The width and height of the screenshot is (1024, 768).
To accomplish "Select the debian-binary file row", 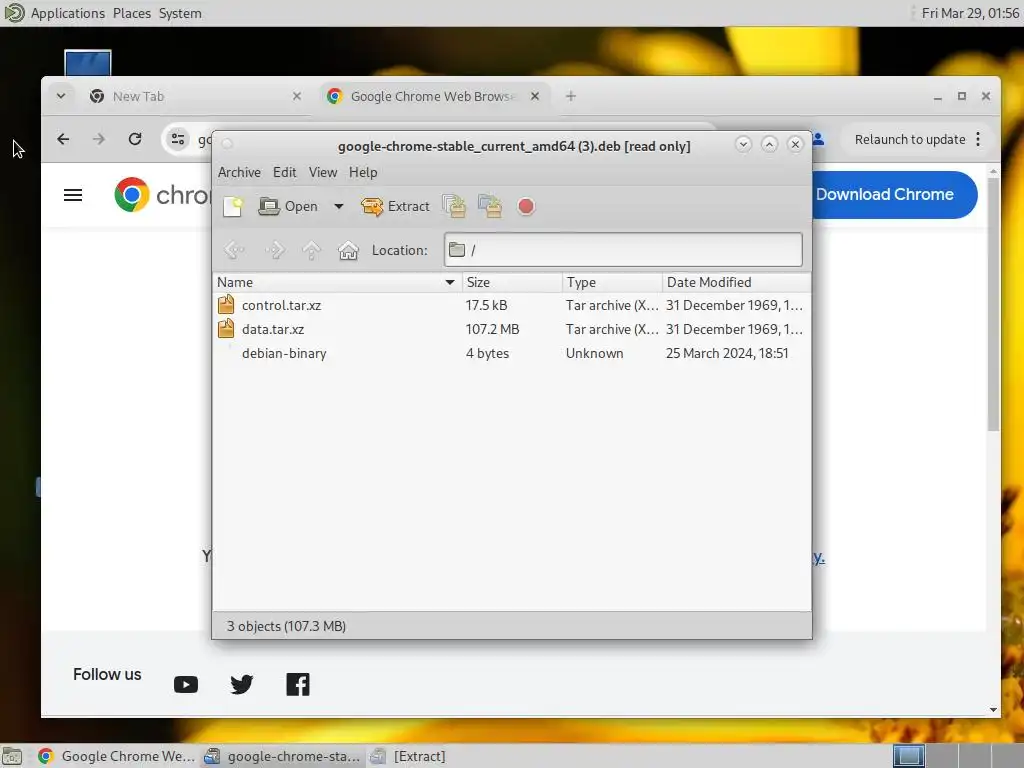I will coord(512,353).
